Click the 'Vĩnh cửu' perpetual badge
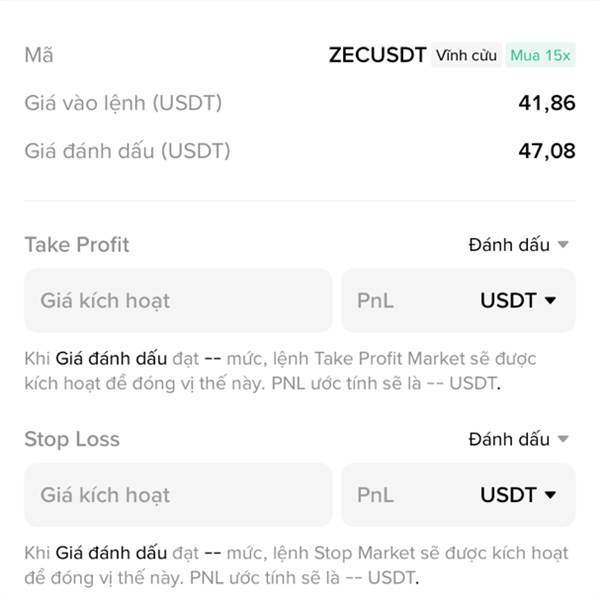Viewport: 600px width, 600px height. 466,55
